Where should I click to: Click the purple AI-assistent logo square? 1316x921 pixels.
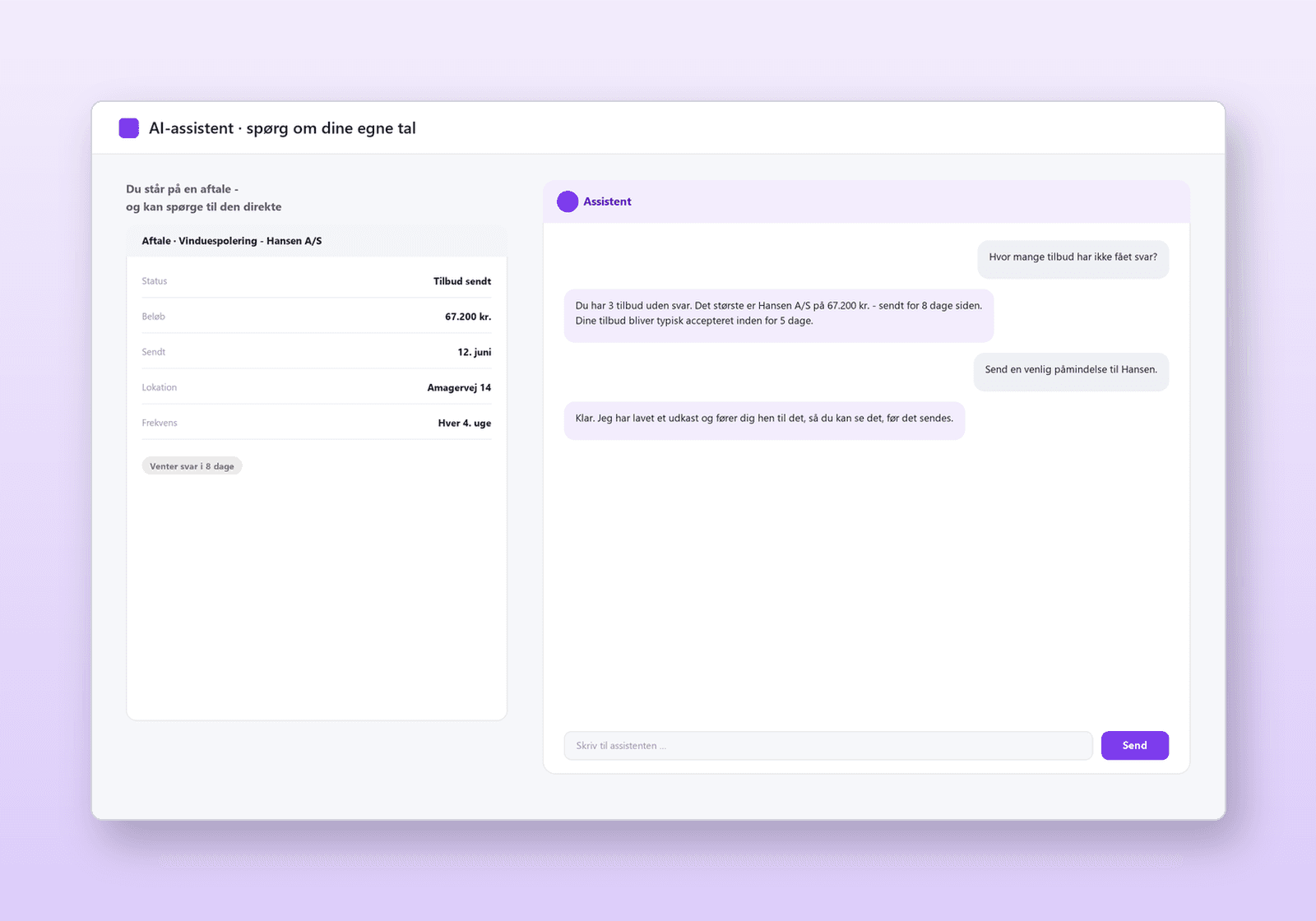pos(129,128)
